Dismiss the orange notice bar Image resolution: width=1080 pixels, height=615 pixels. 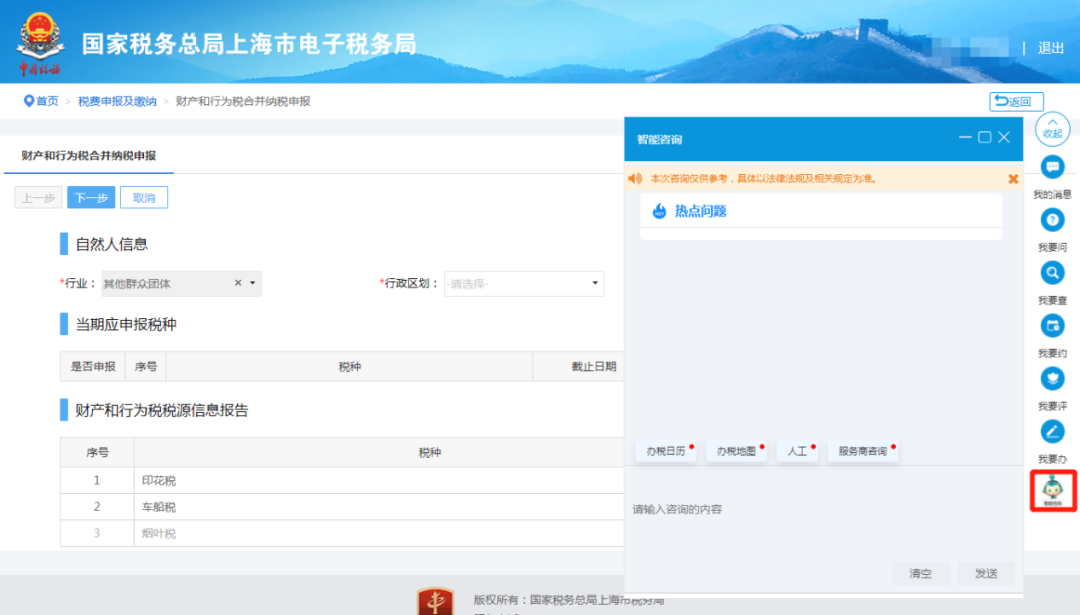tap(1012, 178)
